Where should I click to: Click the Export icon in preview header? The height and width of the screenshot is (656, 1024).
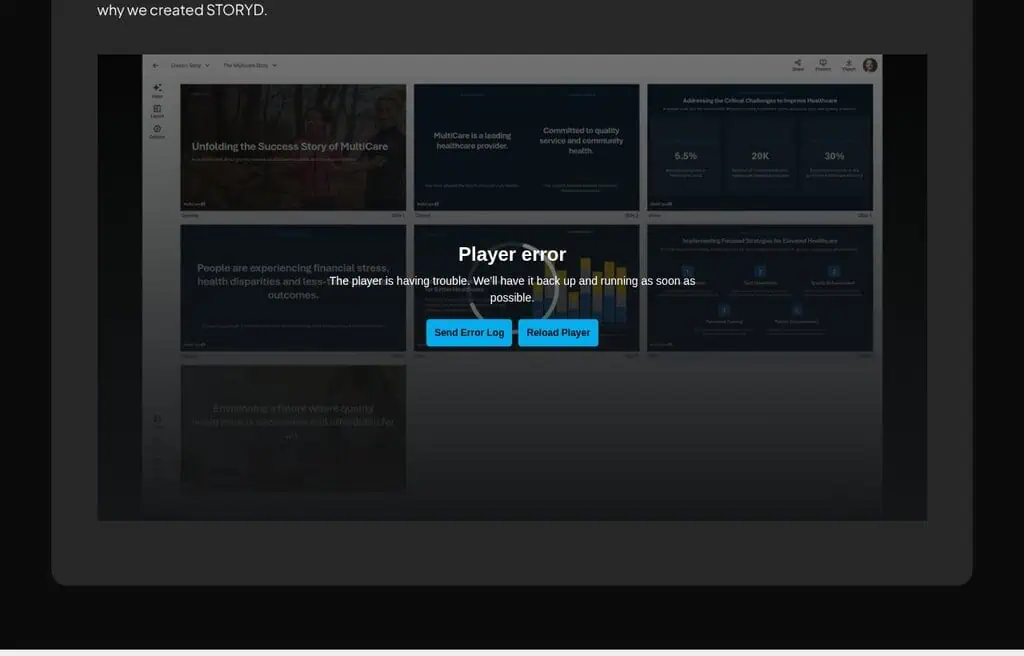pyautogui.click(x=848, y=65)
